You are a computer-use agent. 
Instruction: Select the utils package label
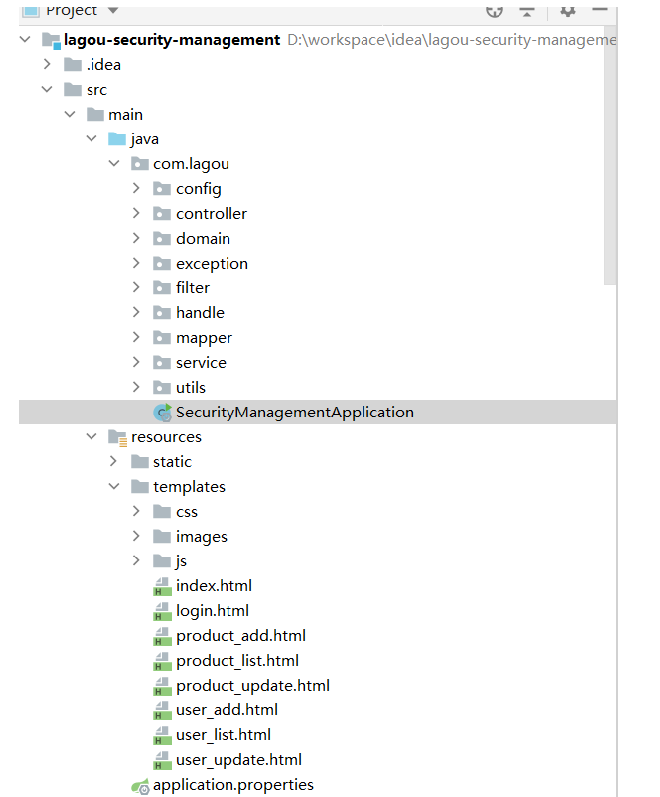[191, 387]
